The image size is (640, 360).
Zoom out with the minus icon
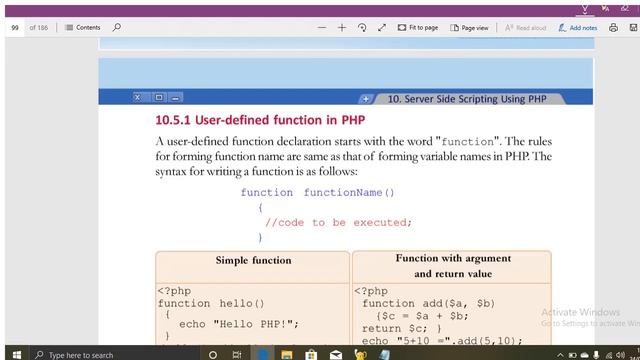[322, 27]
